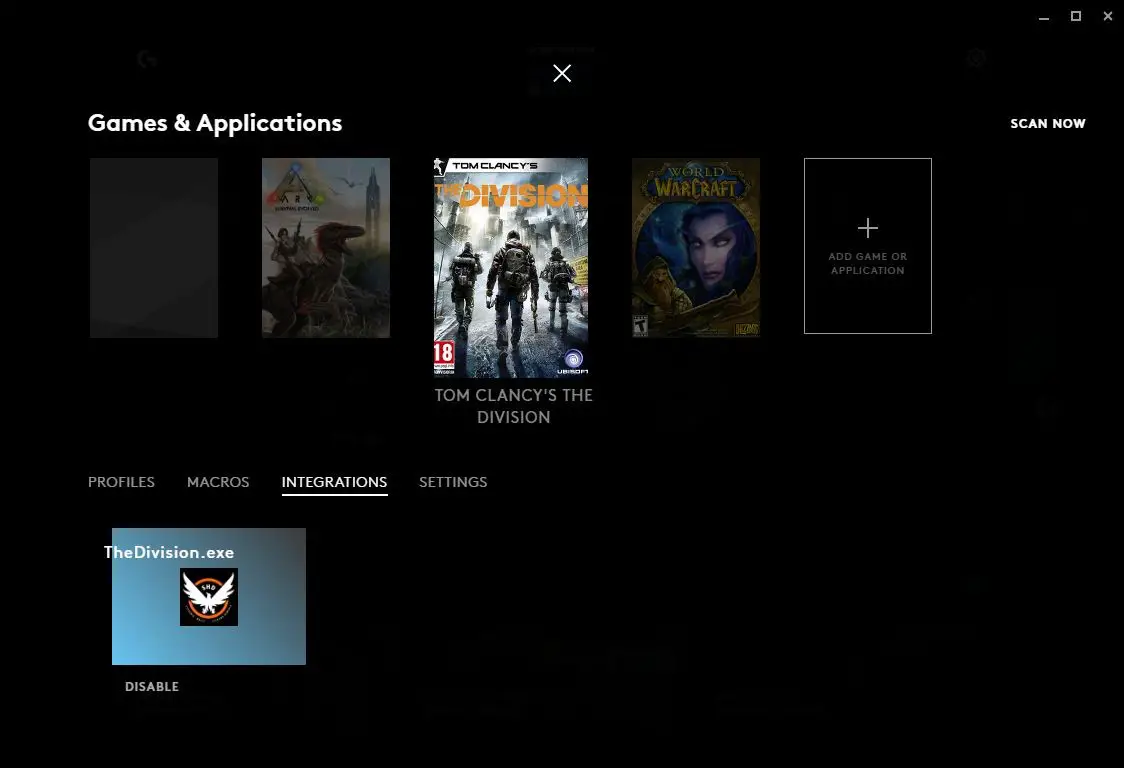Select the ARK Survival Evolved game cover
Viewport: 1124px width, 768px height.
(325, 247)
